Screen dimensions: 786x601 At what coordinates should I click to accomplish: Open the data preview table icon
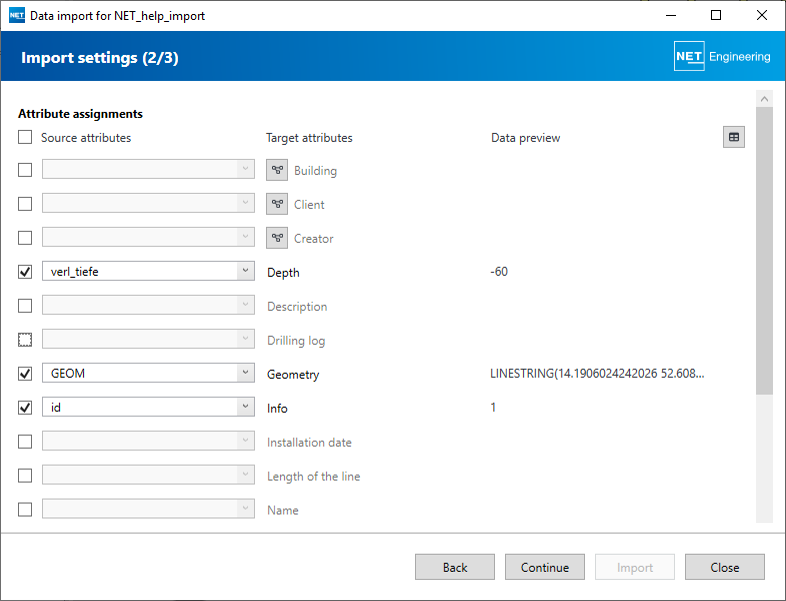coord(734,137)
